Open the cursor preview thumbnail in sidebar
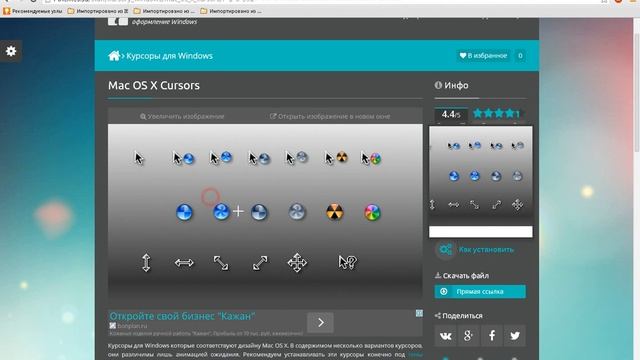Image resolution: width=640 pixels, height=360 pixels. [x=480, y=175]
